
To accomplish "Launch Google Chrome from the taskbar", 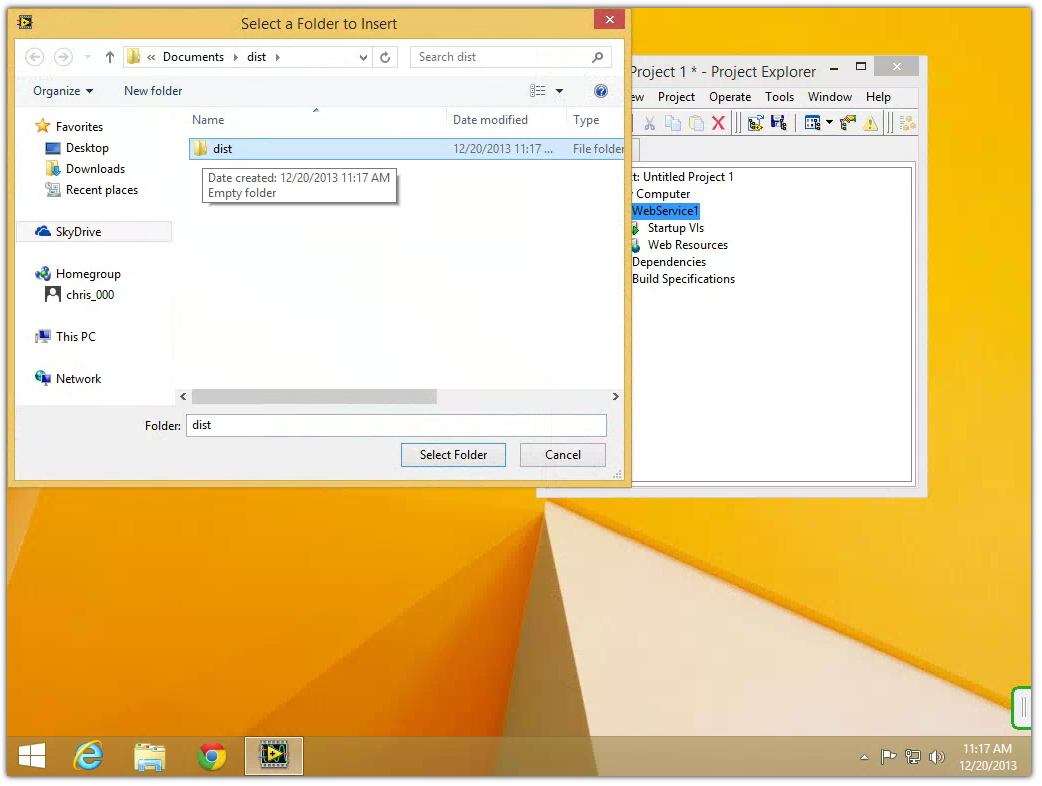I will coord(212,757).
